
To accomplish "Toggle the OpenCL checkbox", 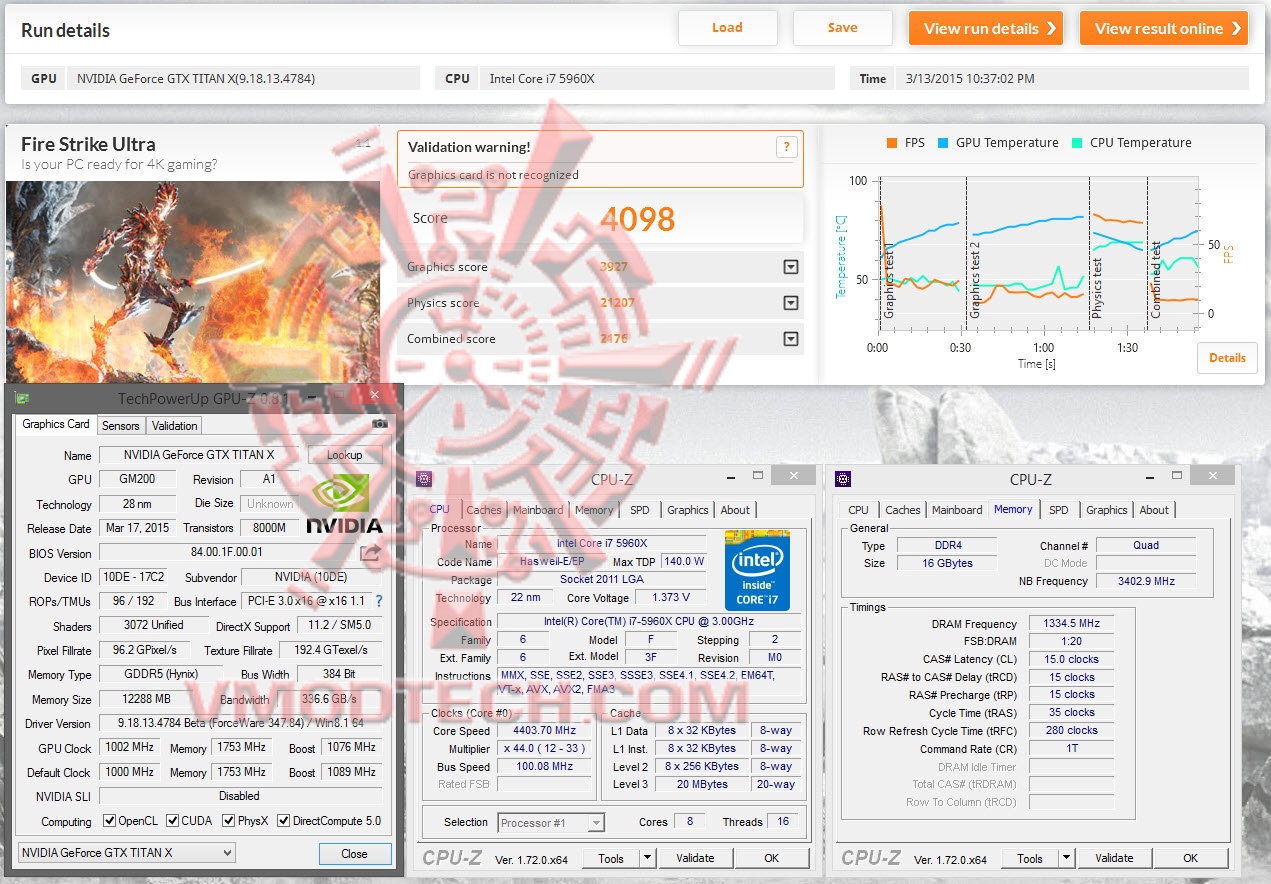I will (x=110, y=821).
